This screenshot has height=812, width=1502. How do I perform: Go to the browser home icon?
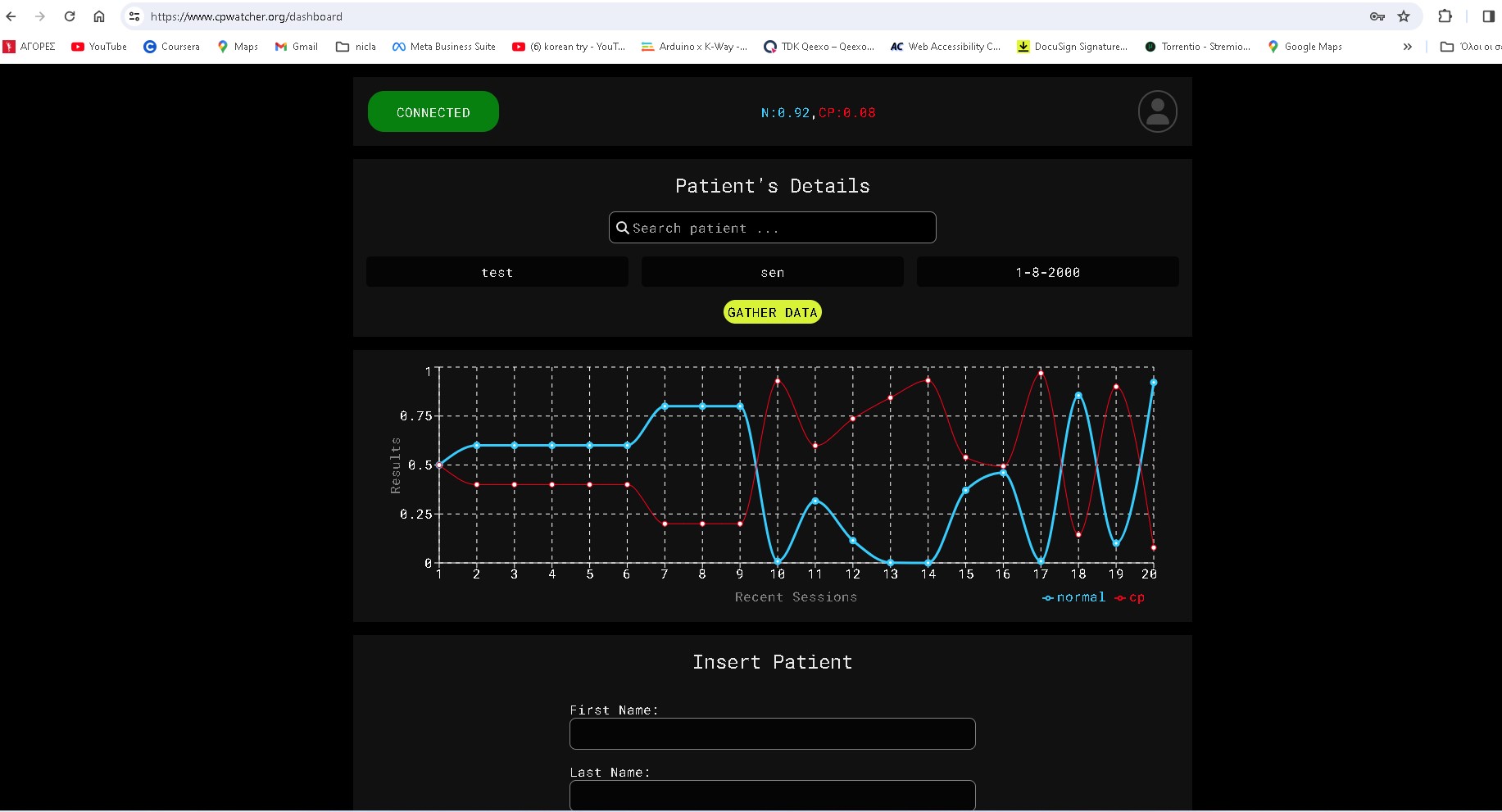(x=99, y=16)
